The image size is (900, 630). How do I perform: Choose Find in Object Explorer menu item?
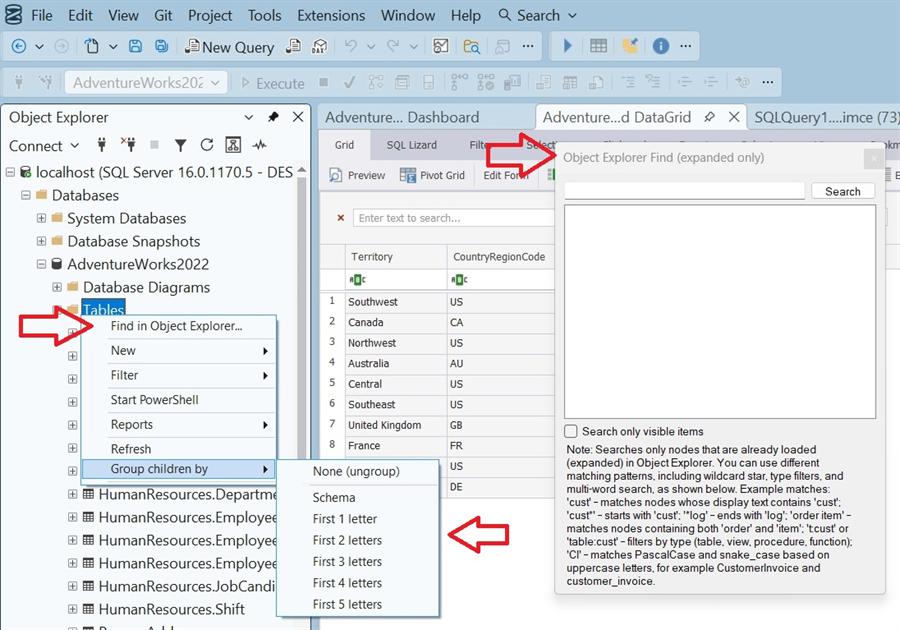179,326
